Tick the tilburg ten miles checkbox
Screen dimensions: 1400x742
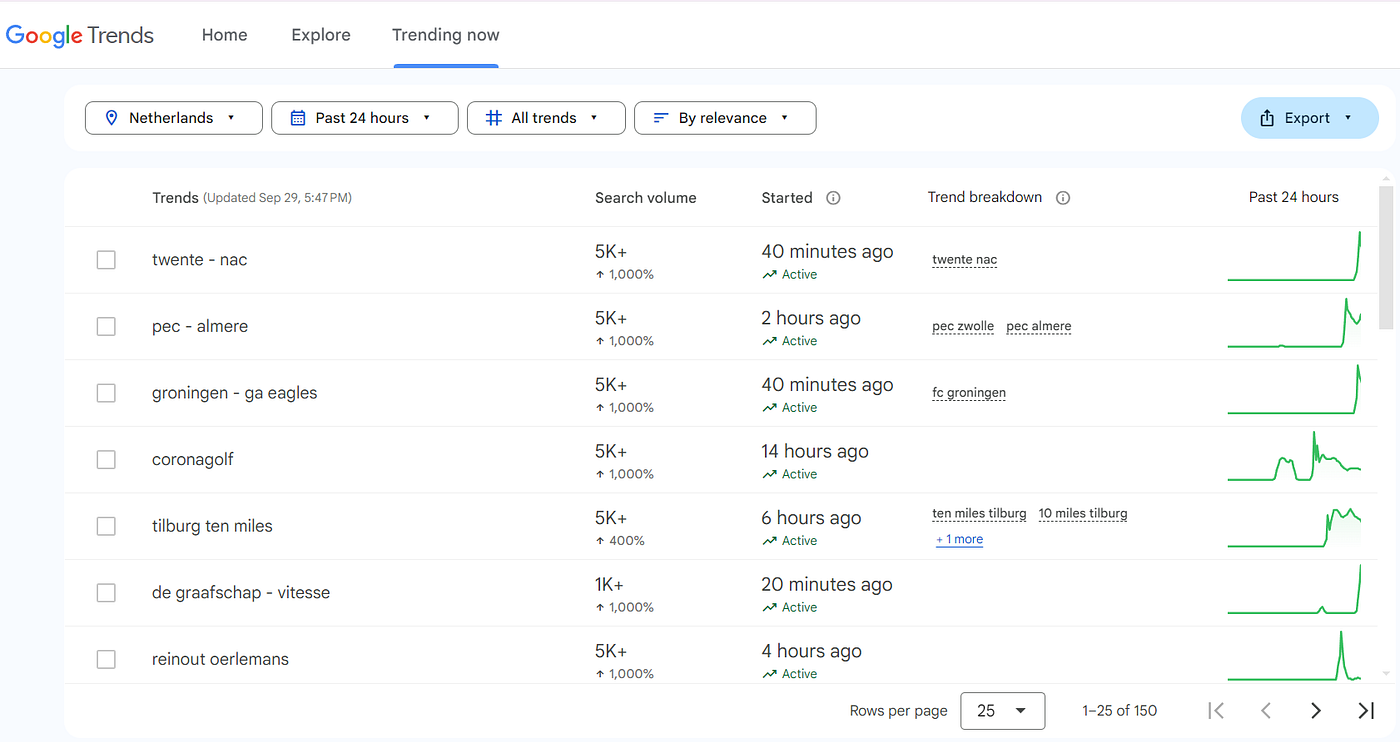(106, 526)
